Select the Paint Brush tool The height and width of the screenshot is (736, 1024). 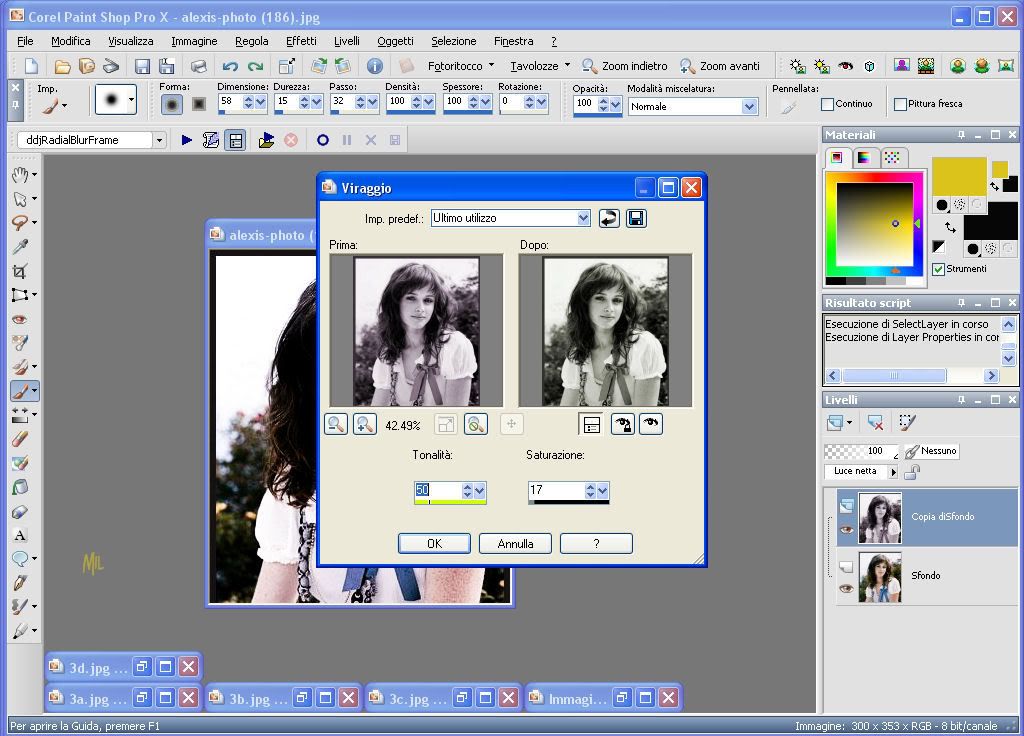tap(20, 392)
